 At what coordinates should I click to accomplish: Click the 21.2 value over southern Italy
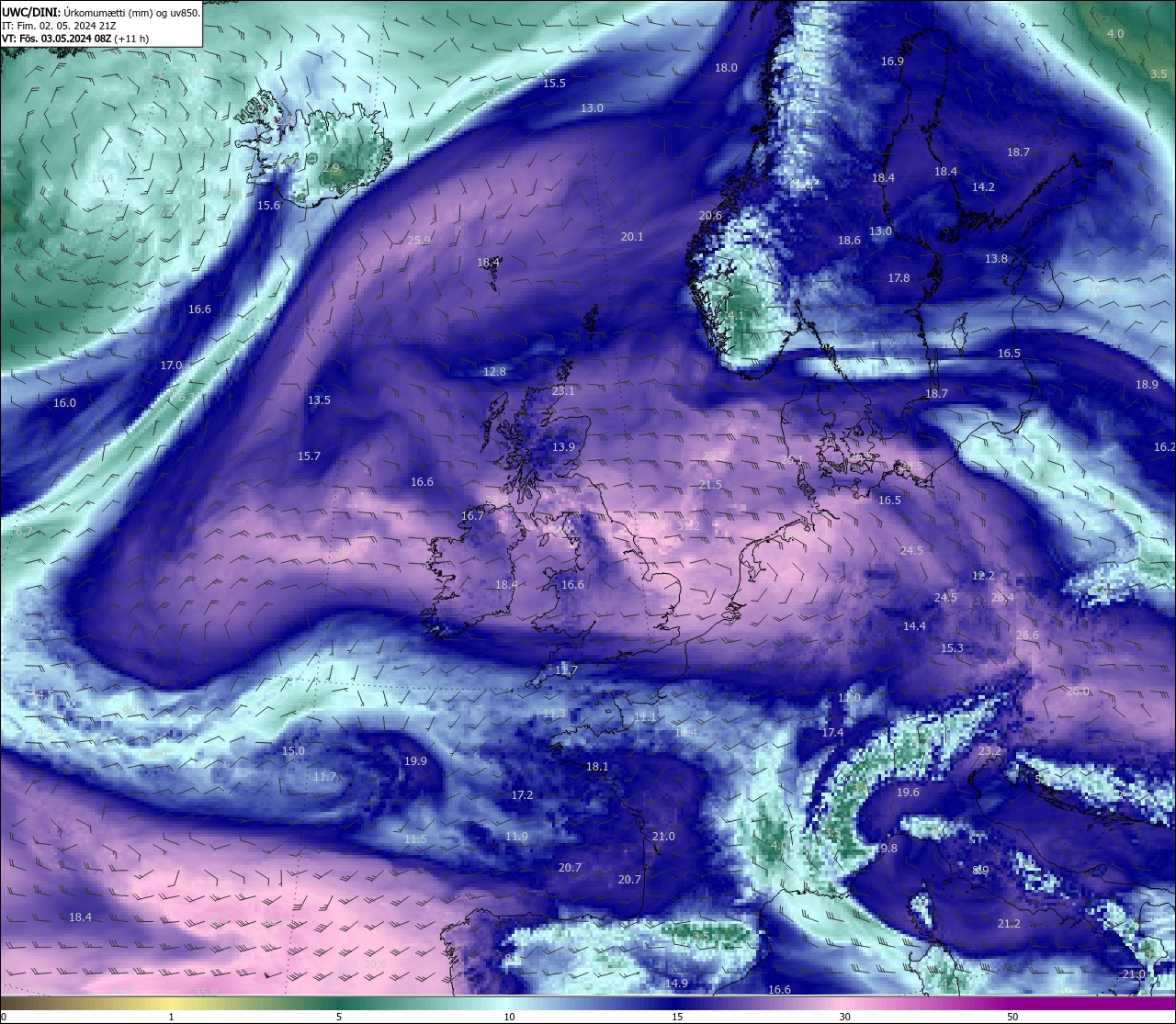pyautogui.click(x=1009, y=924)
